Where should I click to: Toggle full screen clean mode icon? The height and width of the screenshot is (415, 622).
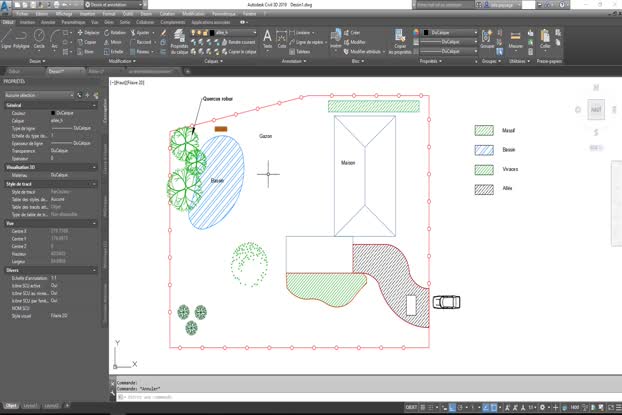point(611,407)
